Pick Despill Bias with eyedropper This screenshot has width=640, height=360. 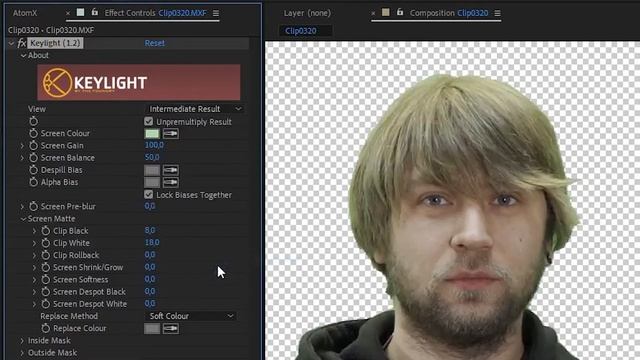tap(171, 170)
